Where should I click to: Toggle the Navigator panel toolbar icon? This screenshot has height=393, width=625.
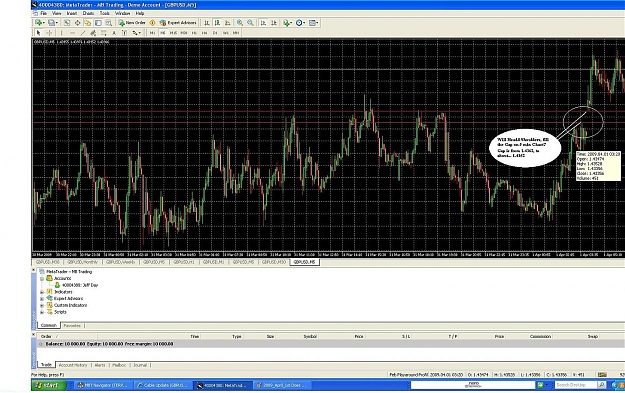pyautogui.click(x=88, y=23)
